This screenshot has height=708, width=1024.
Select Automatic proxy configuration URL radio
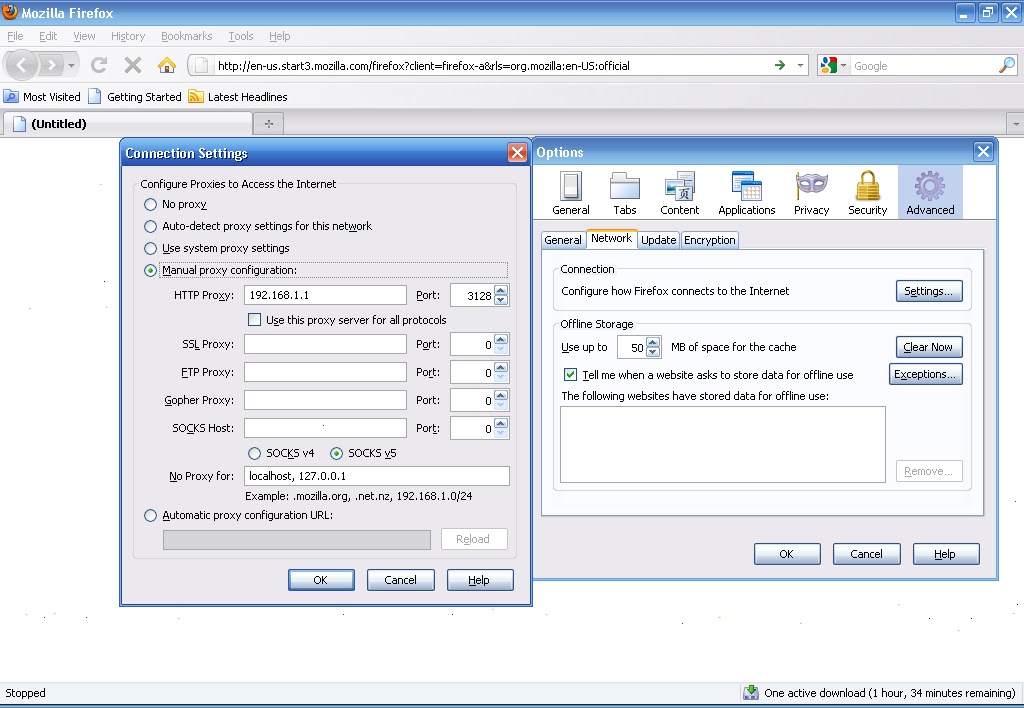tap(150, 515)
